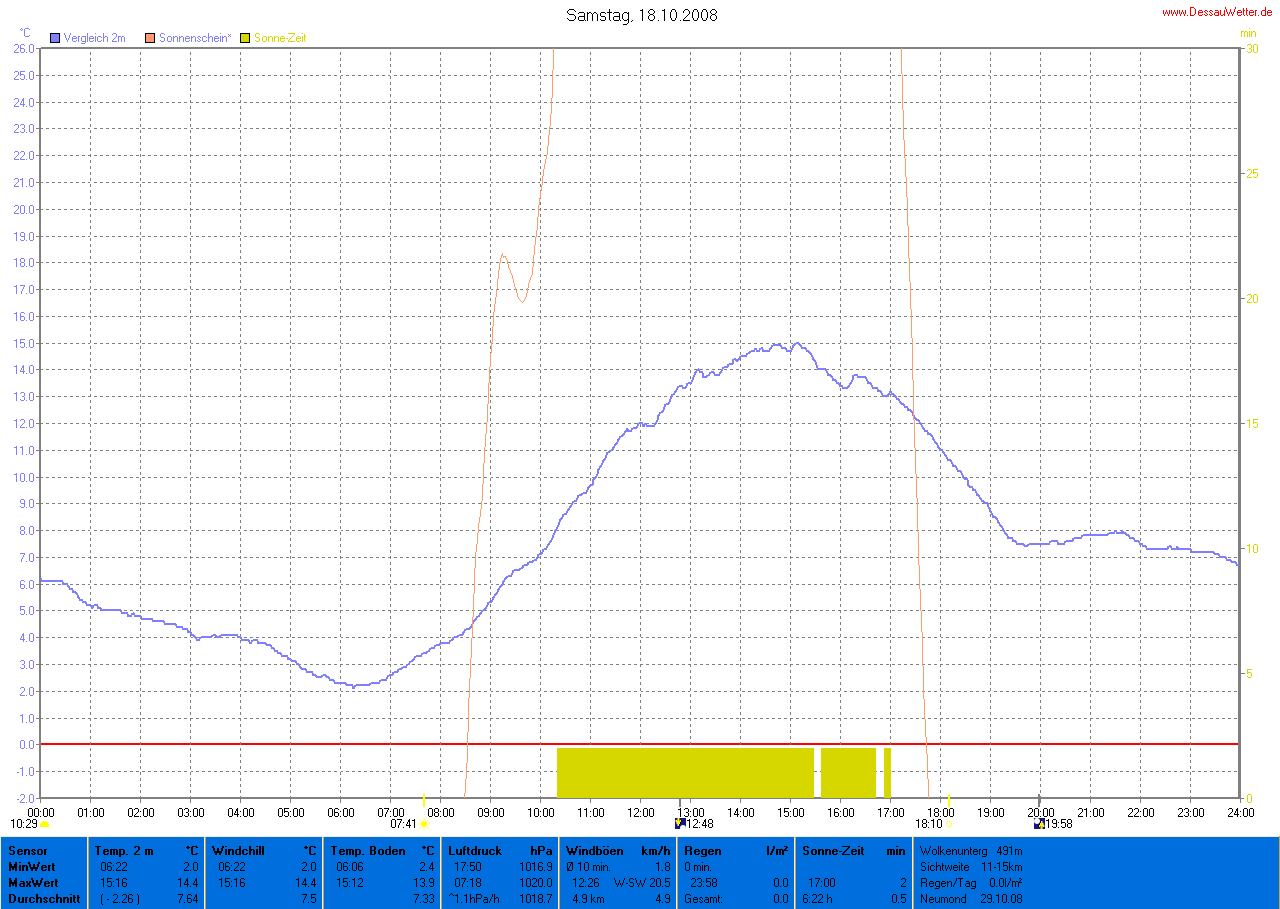Click the Samstag, 18.10.2008 chart title
Viewport: 1280px width, 909px height.
(x=641, y=15)
